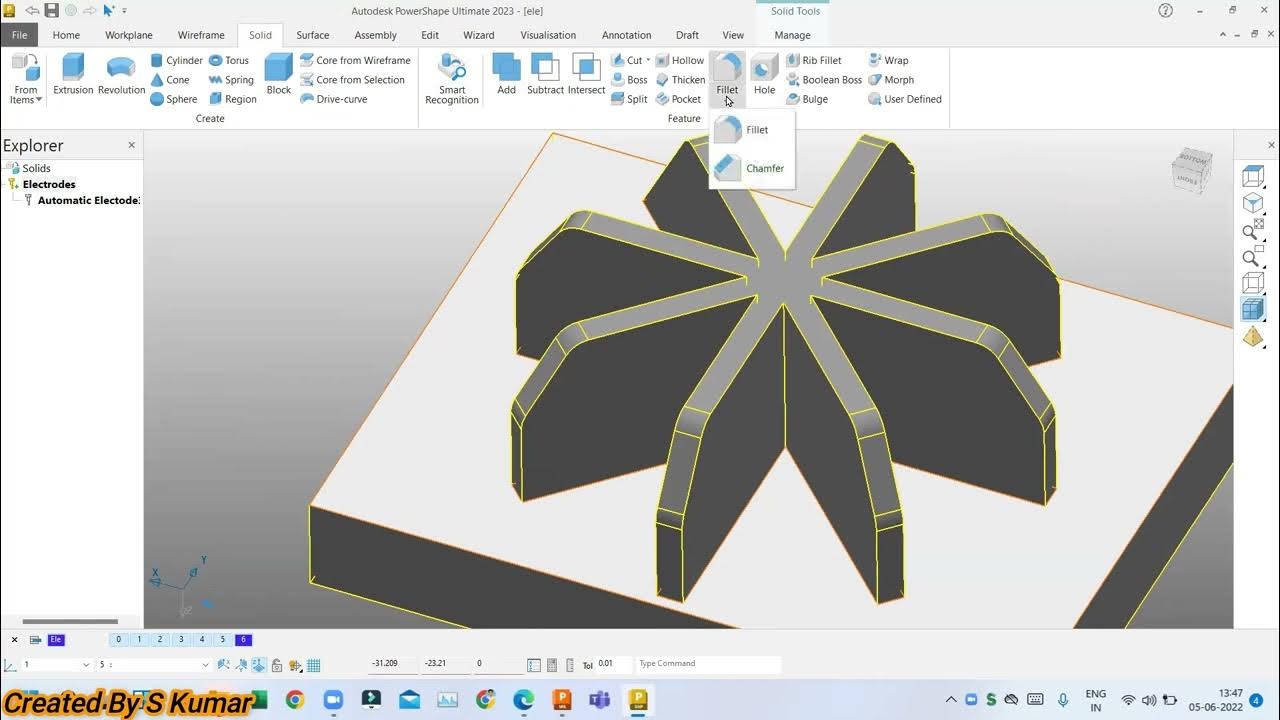
Task: Choose the Thicken feature
Action: (x=680, y=80)
